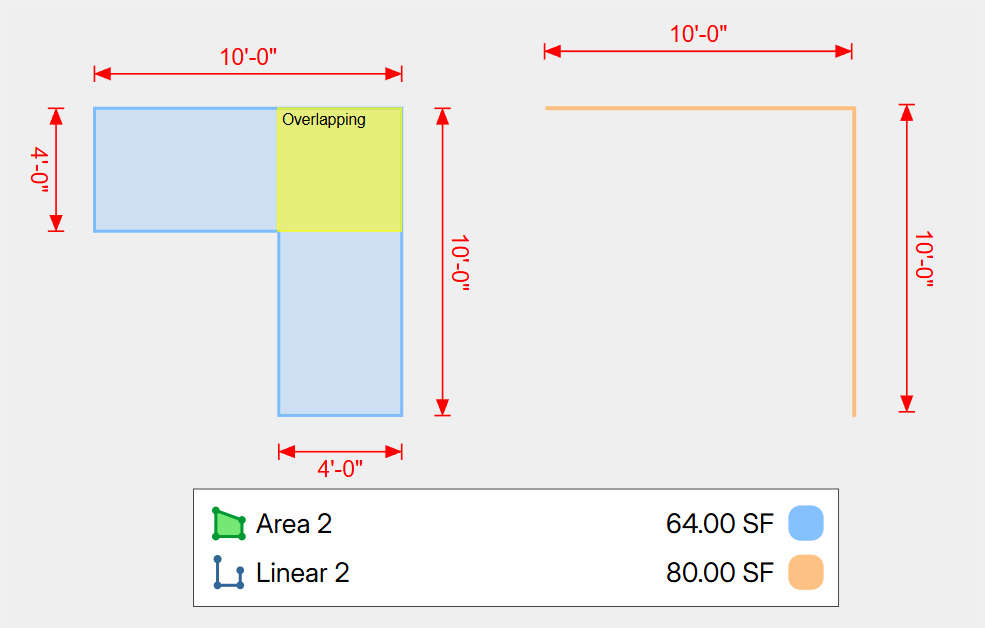Select the 64.00 SF quantity value

[x=719, y=524]
